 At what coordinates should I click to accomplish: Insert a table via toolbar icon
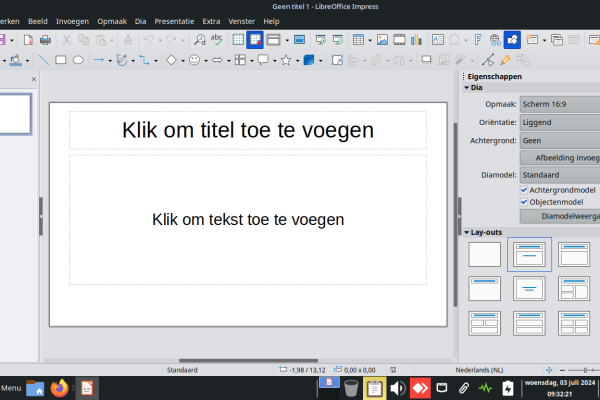click(358, 40)
